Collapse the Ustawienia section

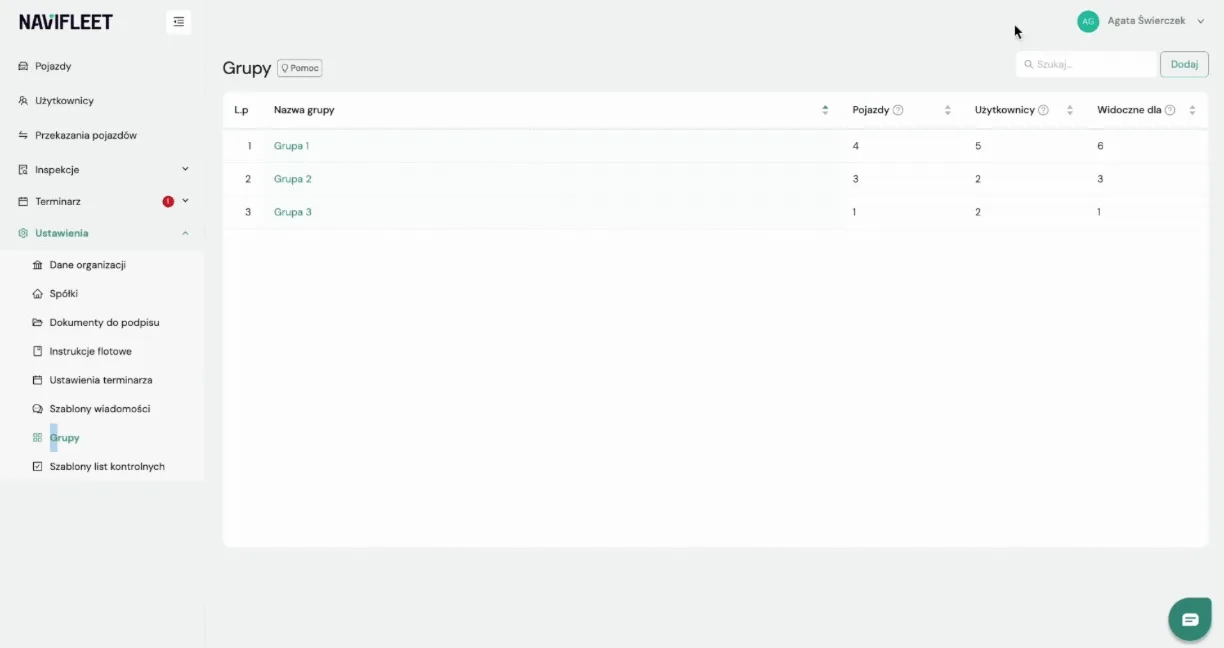point(185,233)
